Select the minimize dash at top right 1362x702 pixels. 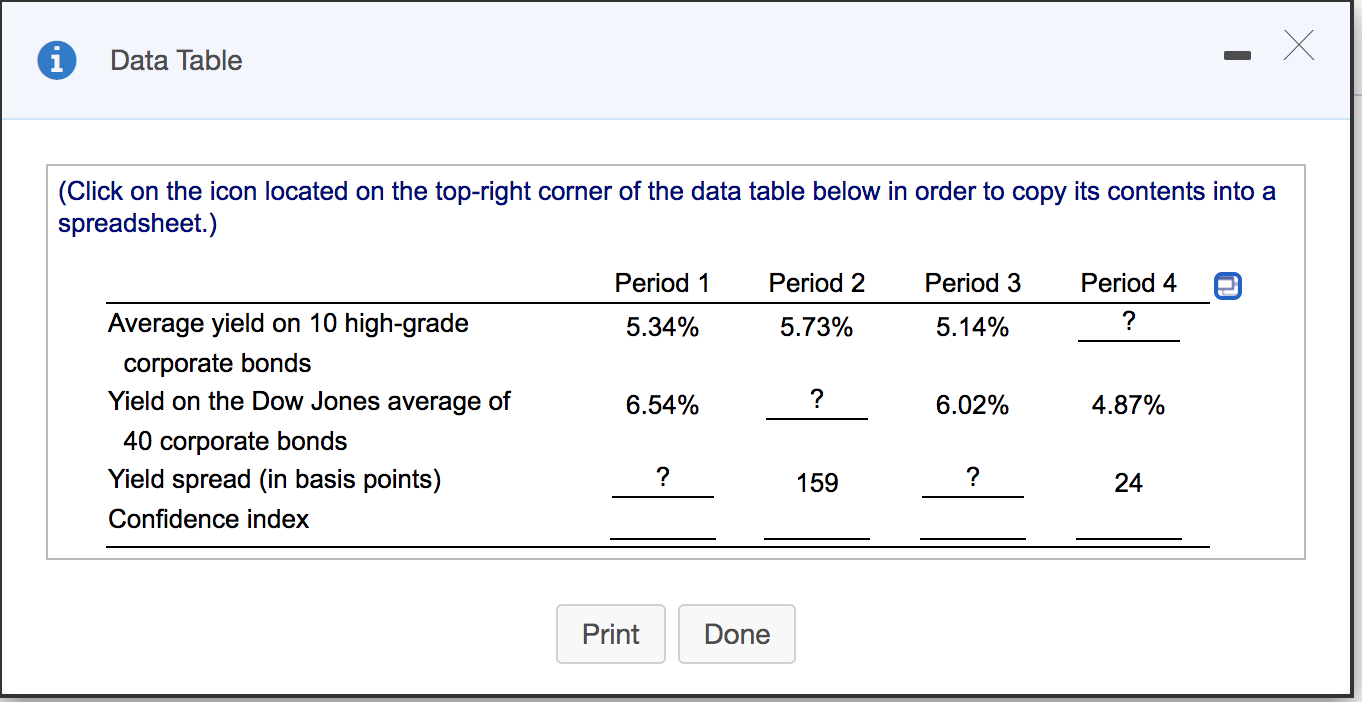click(x=1237, y=55)
